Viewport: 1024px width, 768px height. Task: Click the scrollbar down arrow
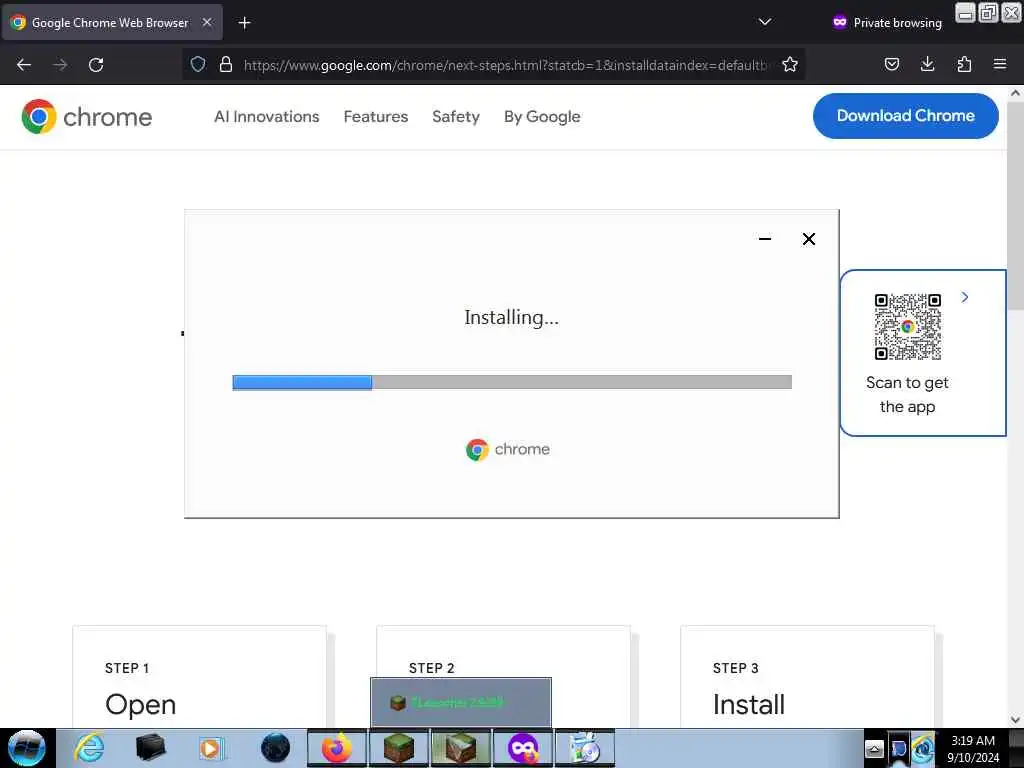pos(1015,720)
